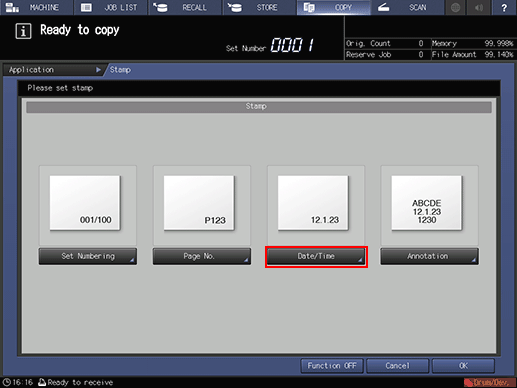Screen dimensions: 517x388
Task: Click the JOB LIST icon
Action: tap(86, 7)
